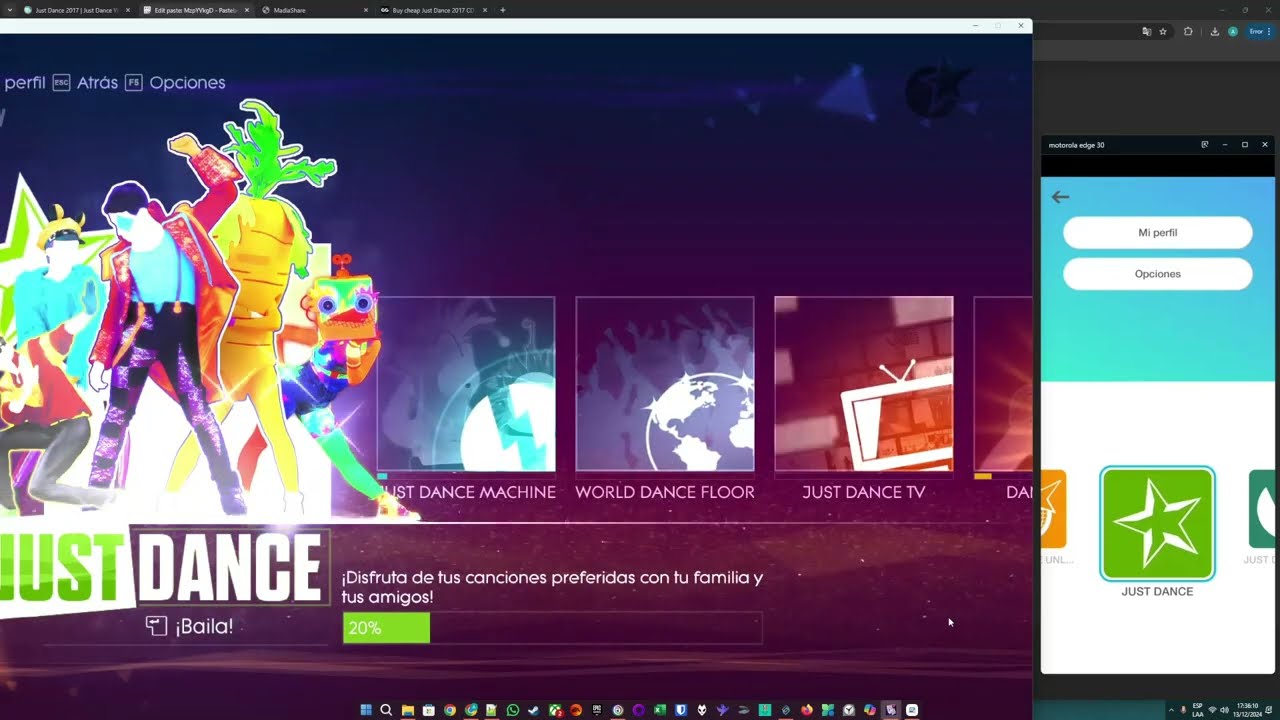Expand the browser tab search dropdown
Image resolution: width=1280 pixels, height=720 pixels.
[x=9, y=10]
